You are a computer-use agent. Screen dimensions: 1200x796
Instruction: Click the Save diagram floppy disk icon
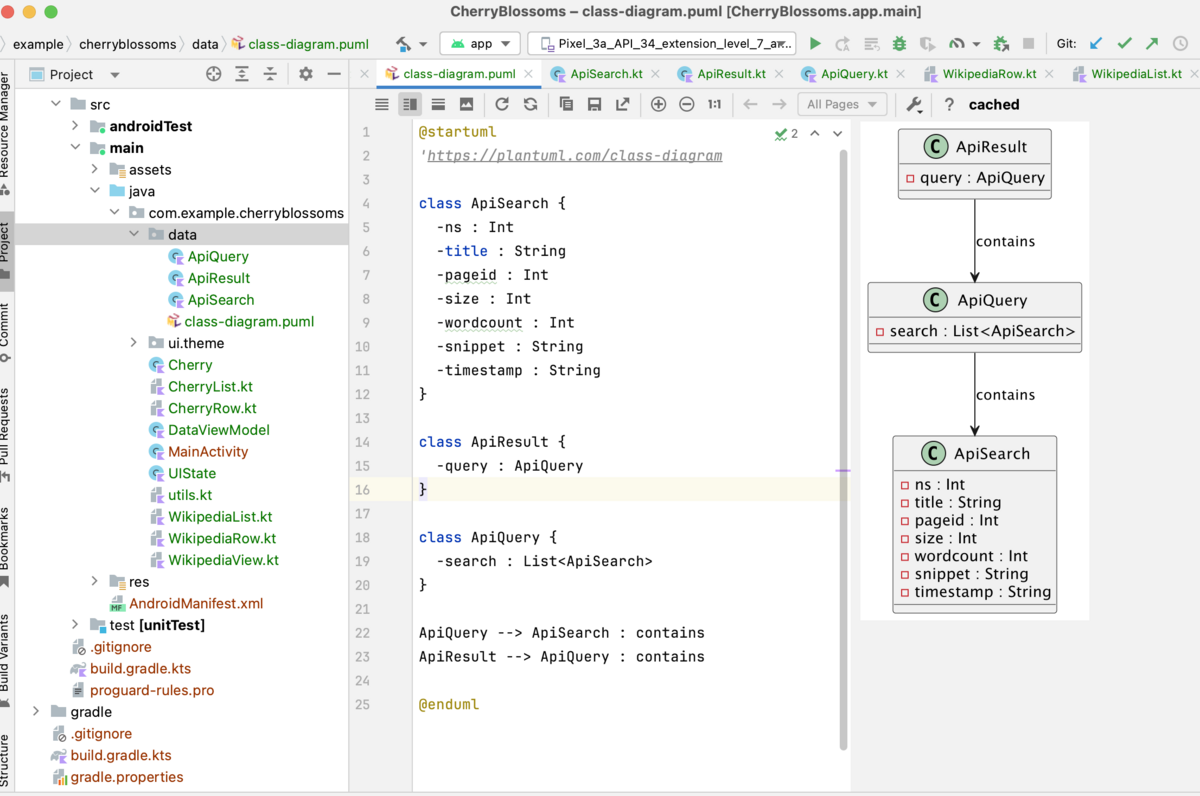[594, 104]
